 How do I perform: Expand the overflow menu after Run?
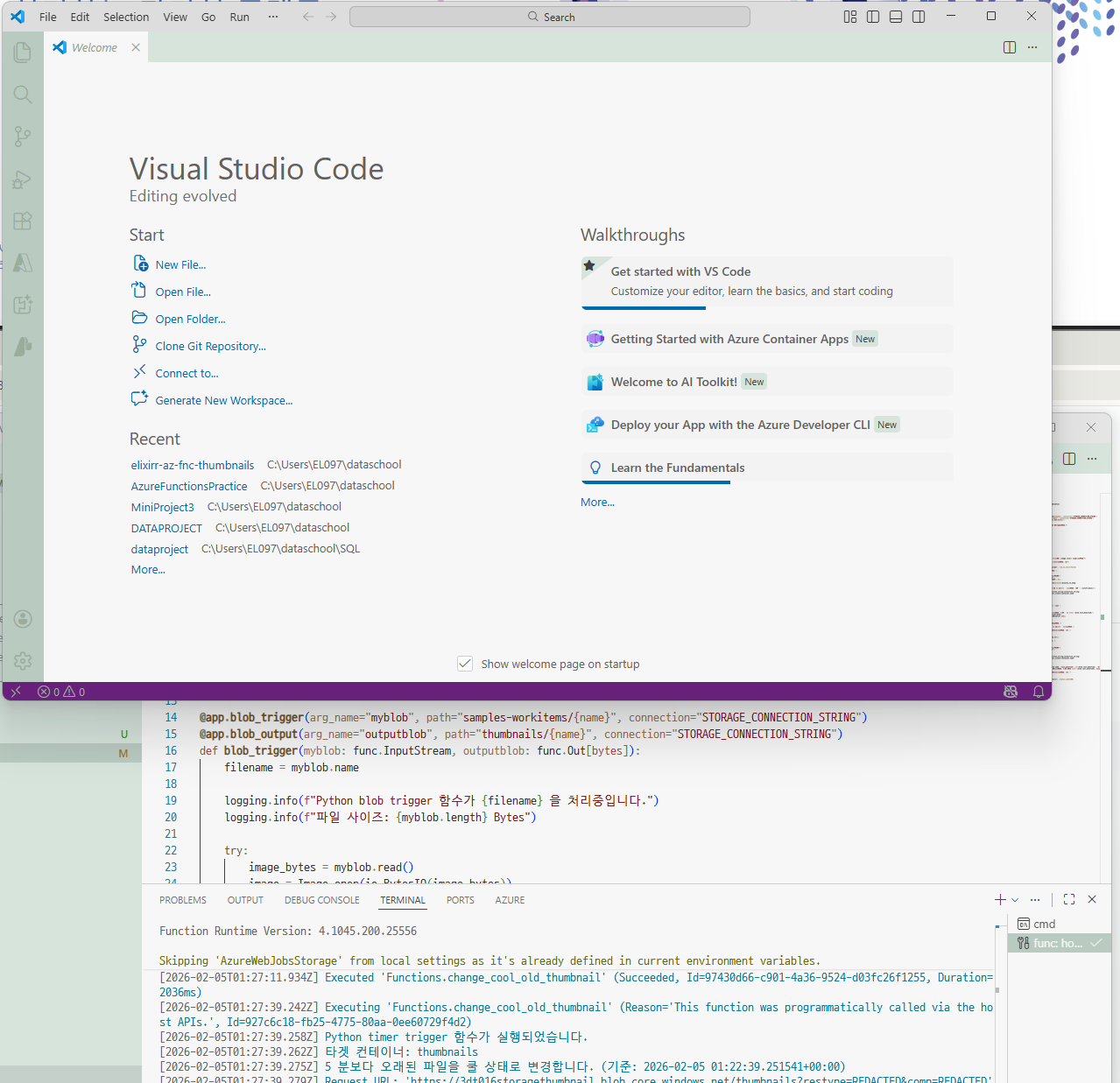coord(273,17)
